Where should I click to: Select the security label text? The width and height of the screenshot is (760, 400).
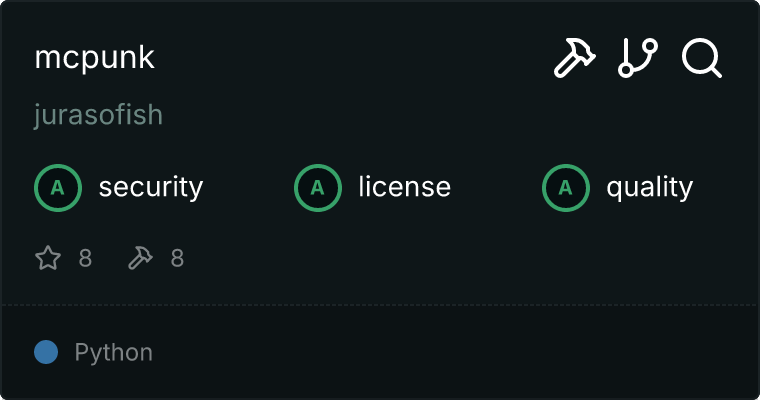151,187
